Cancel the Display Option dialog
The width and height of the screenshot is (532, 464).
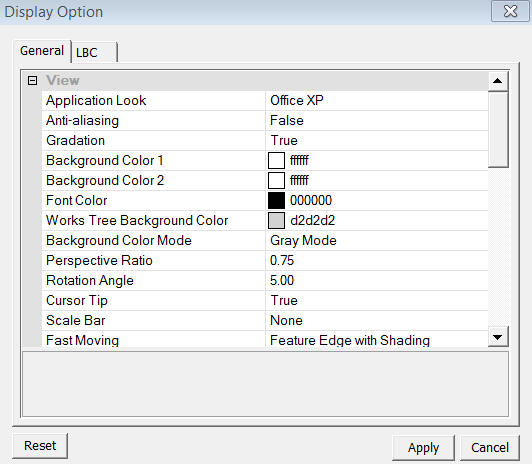pyautogui.click(x=490, y=448)
